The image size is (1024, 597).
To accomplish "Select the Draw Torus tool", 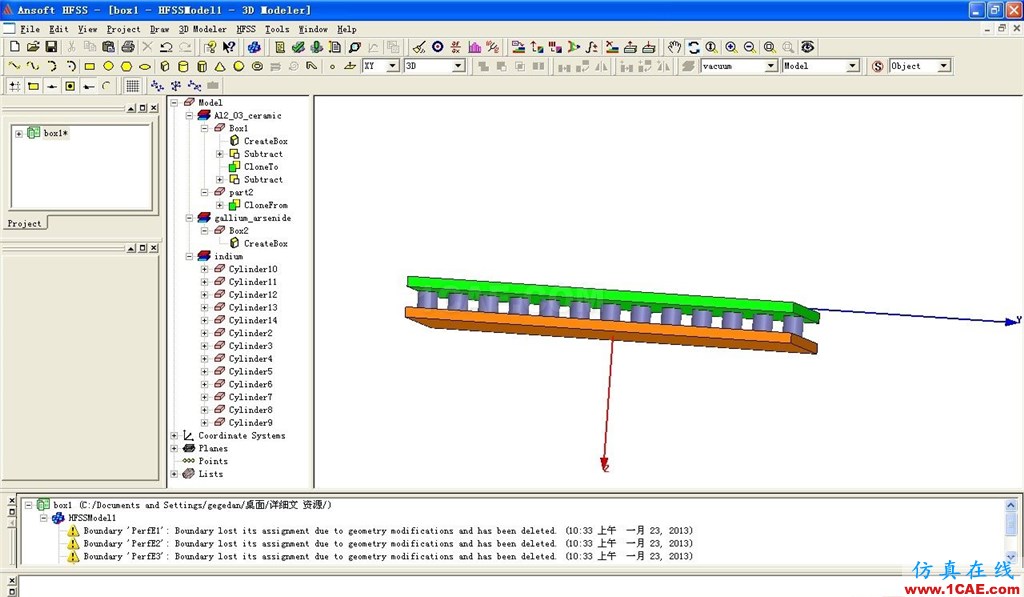I will coord(257,66).
